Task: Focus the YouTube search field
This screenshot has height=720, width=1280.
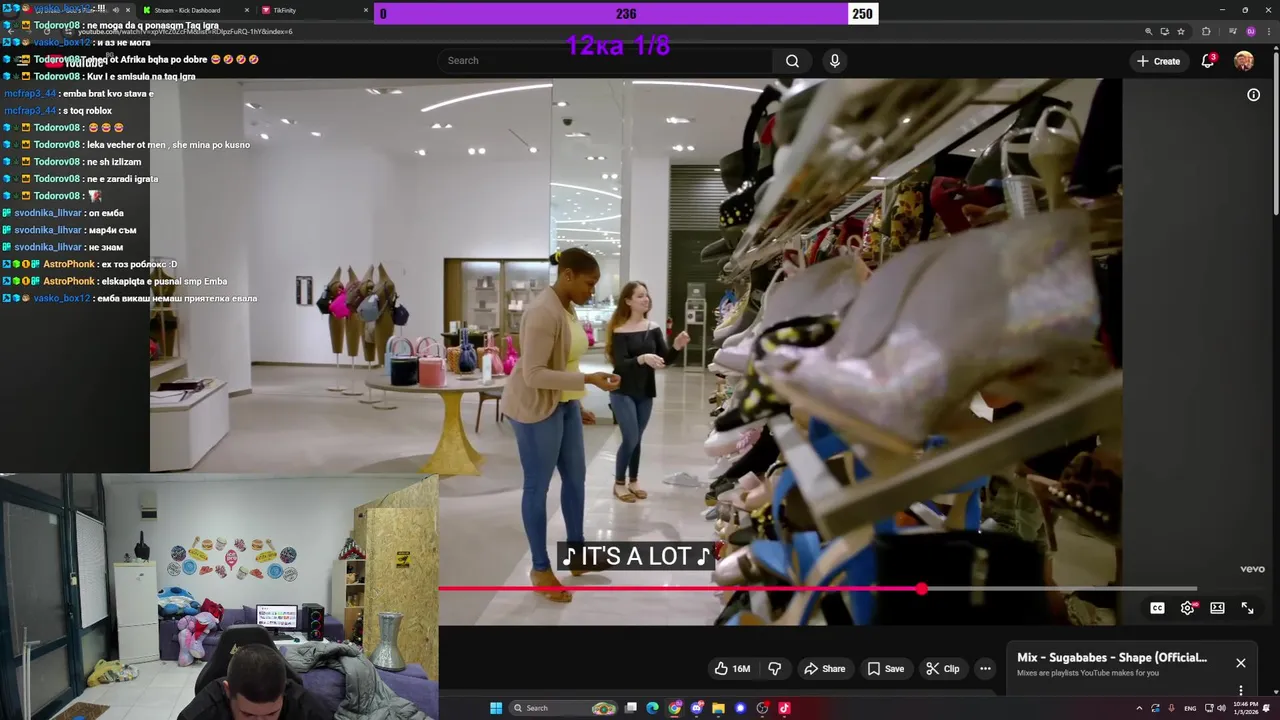Action: [x=605, y=61]
